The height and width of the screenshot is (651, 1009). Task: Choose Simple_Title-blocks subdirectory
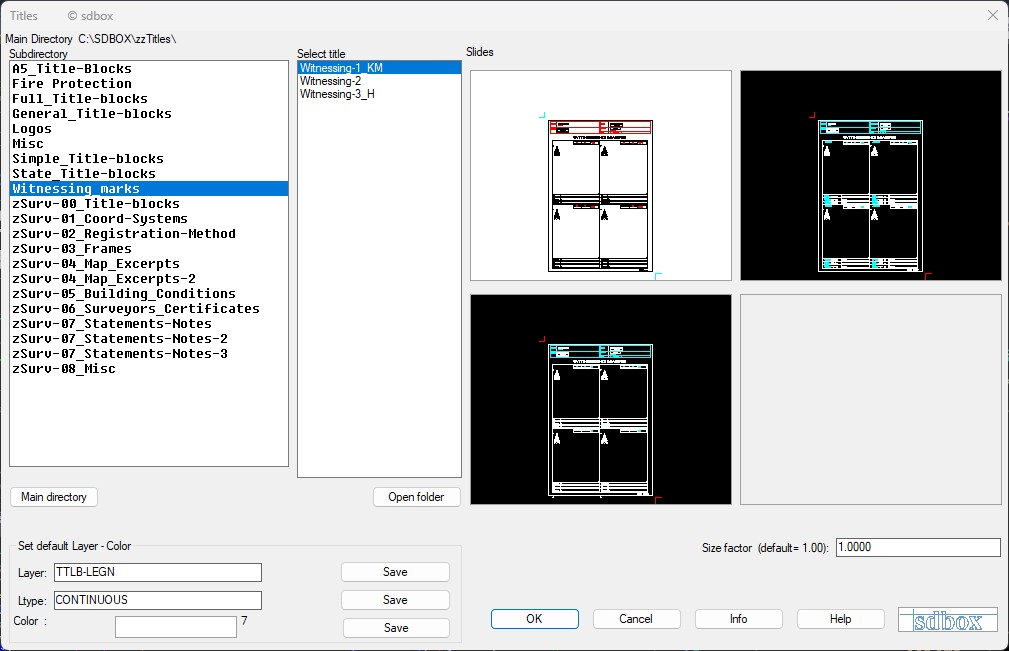[x=149, y=159]
